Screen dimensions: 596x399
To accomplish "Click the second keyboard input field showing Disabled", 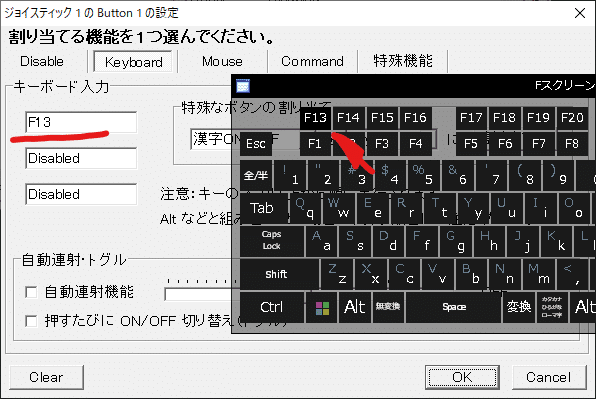I will pos(81,158).
